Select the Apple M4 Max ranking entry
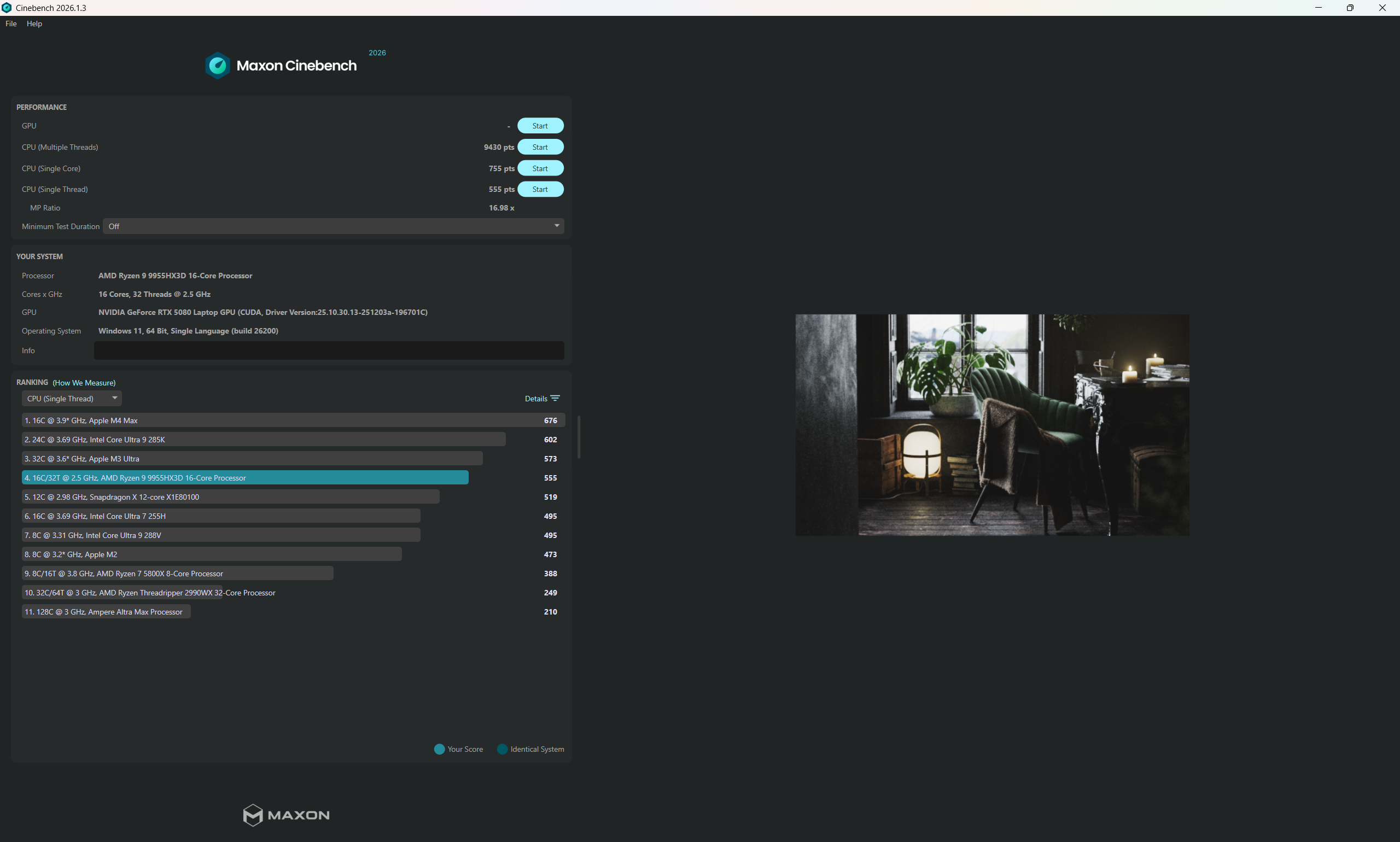The width and height of the screenshot is (1400, 842). point(293,420)
